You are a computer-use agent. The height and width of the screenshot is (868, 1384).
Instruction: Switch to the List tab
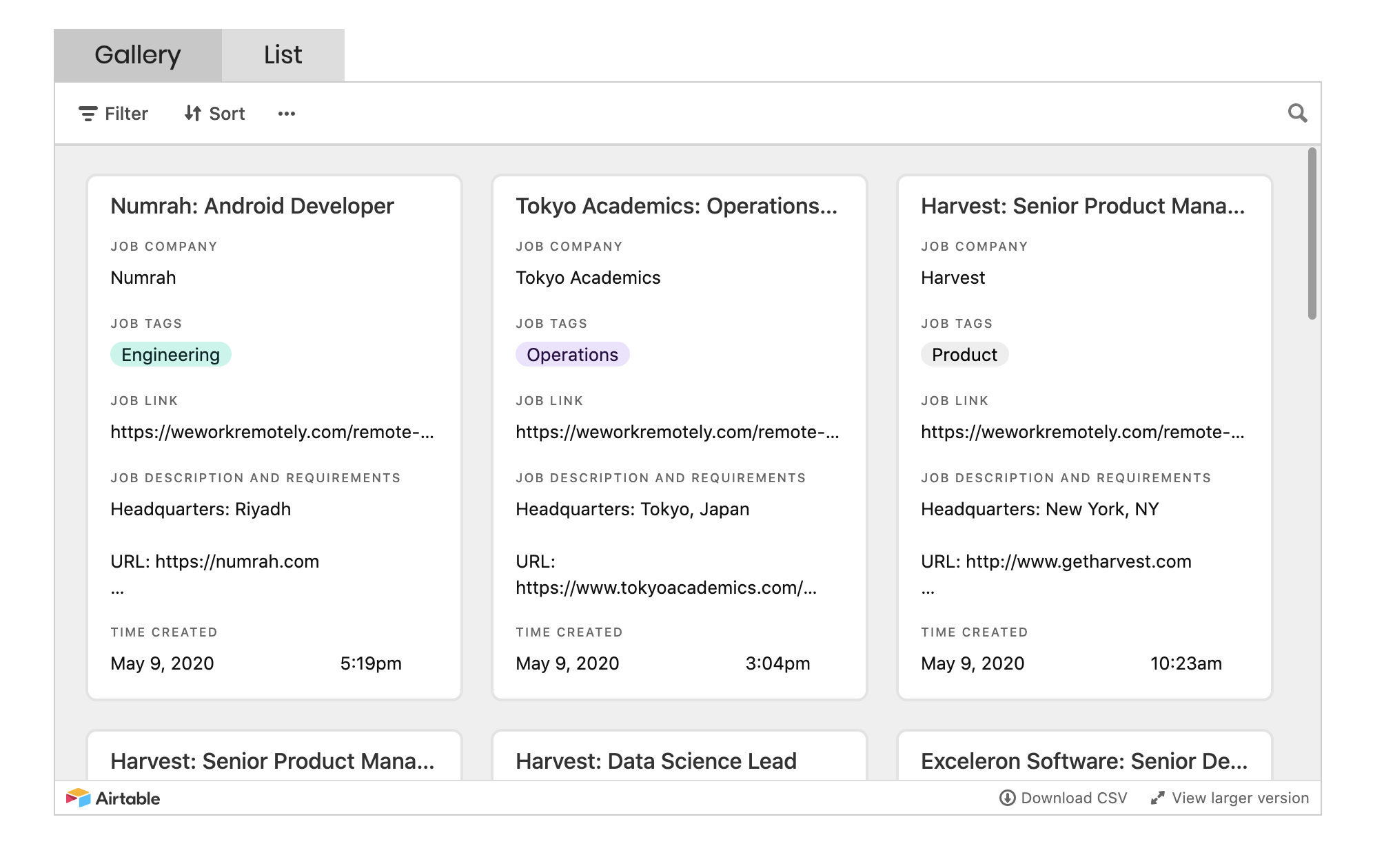283,55
